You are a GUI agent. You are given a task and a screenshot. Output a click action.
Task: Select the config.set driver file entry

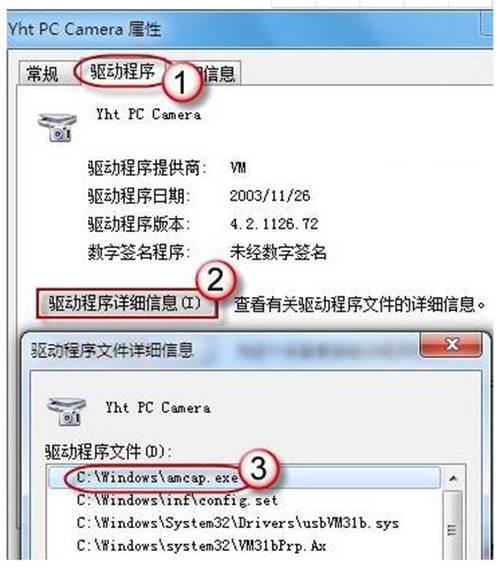pos(177,500)
